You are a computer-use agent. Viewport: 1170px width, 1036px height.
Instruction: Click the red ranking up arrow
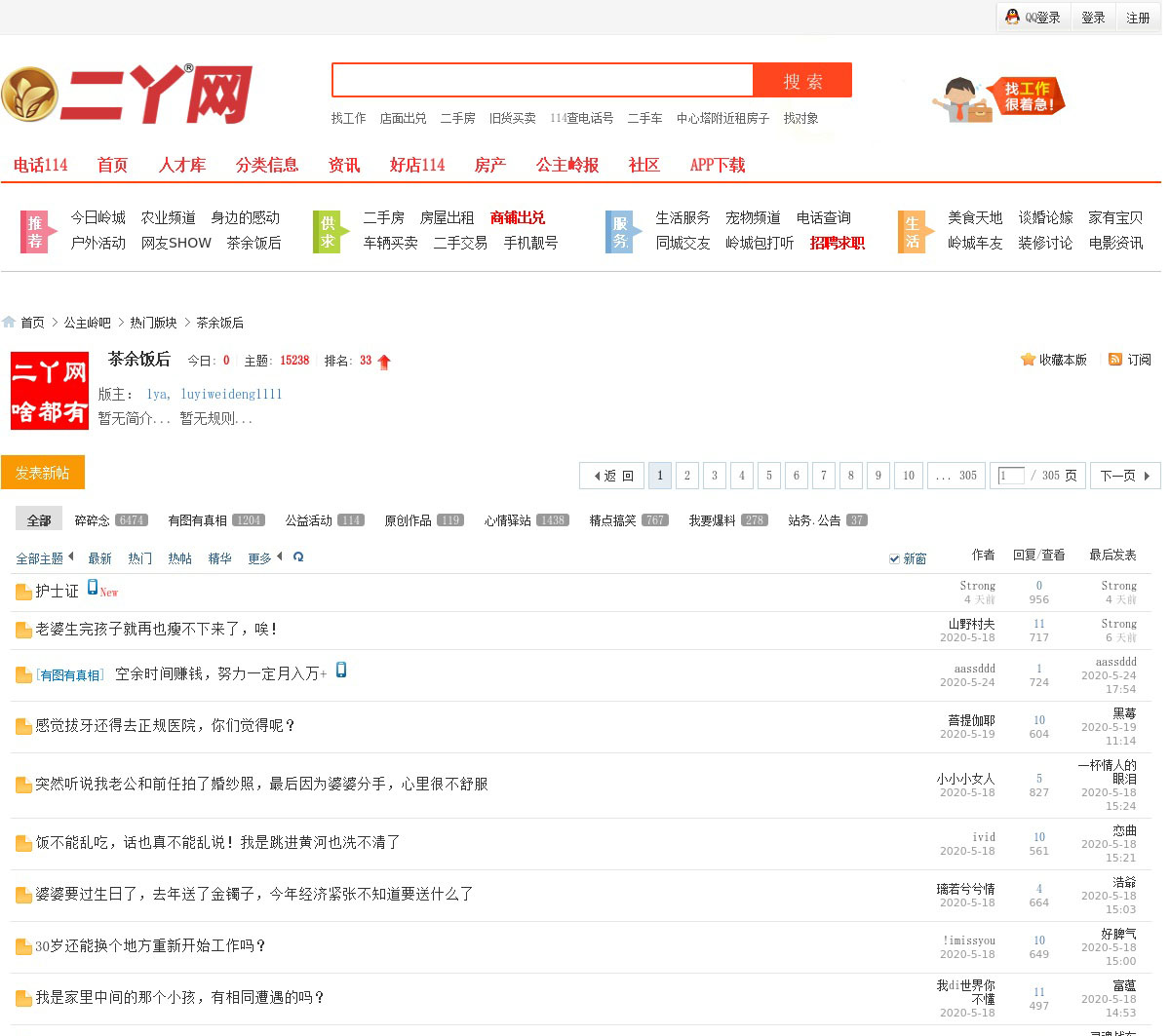point(384,363)
